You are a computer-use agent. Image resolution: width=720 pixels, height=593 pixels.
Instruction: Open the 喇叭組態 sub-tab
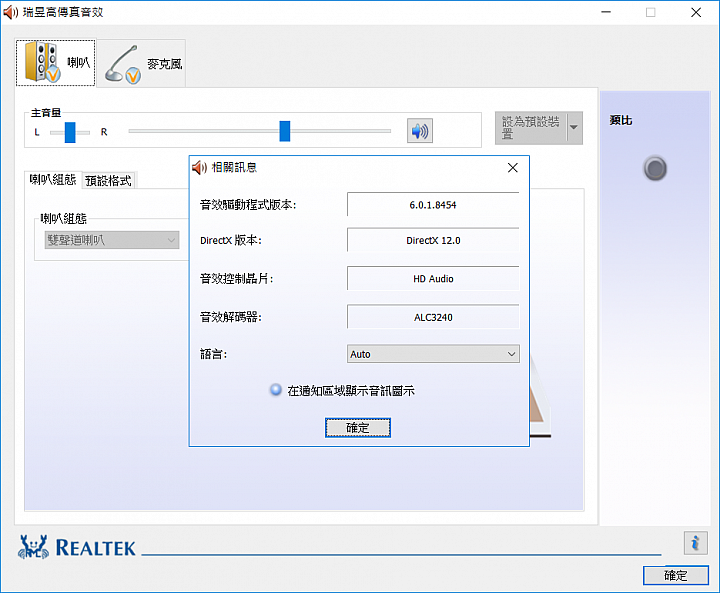click(x=53, y=179)
